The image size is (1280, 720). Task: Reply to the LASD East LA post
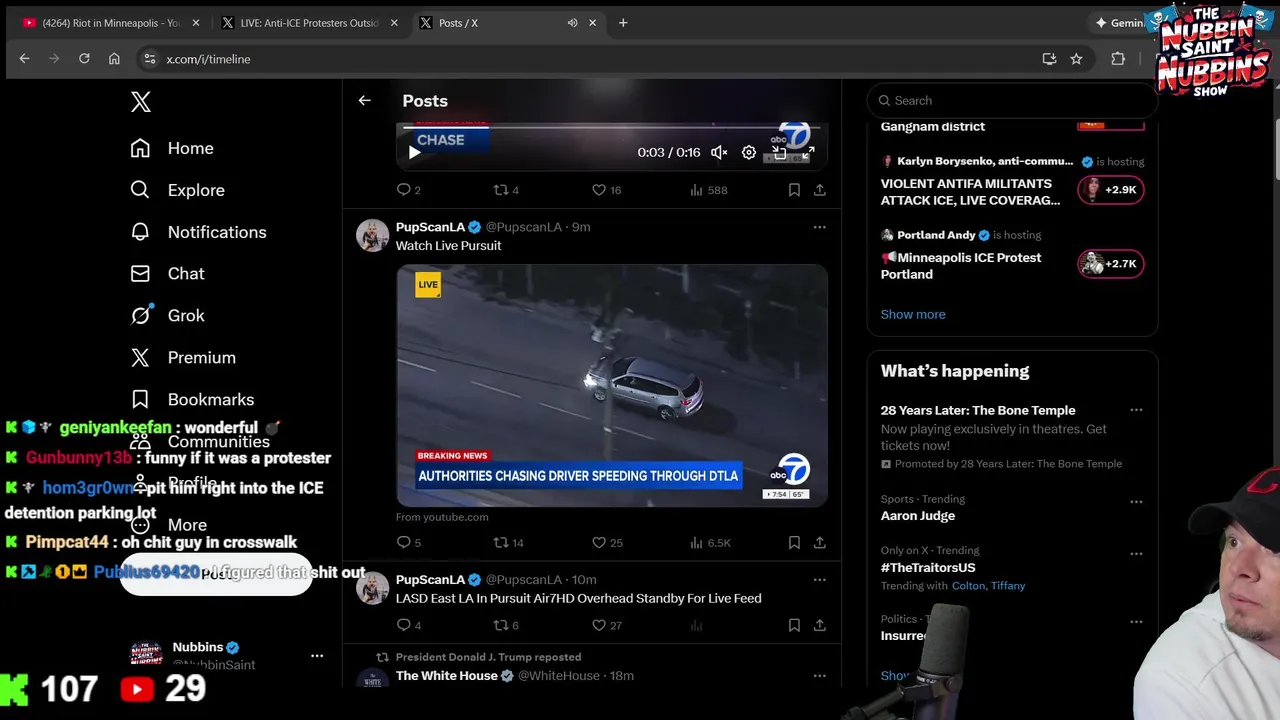(408, 625)
